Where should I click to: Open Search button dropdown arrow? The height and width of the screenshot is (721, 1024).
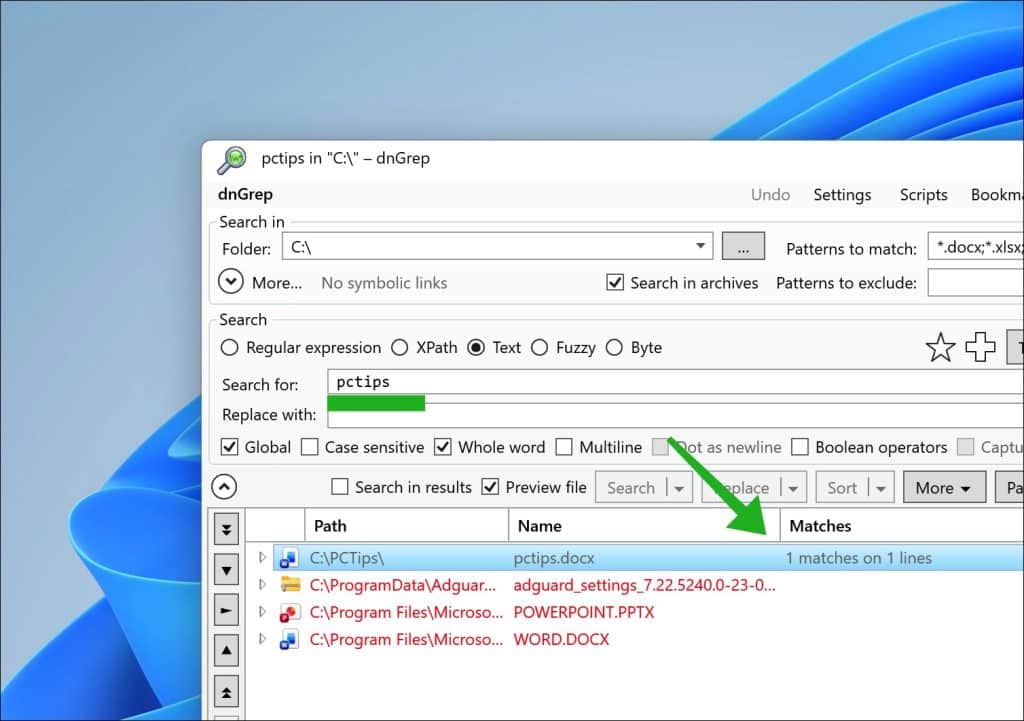(679, 488)
